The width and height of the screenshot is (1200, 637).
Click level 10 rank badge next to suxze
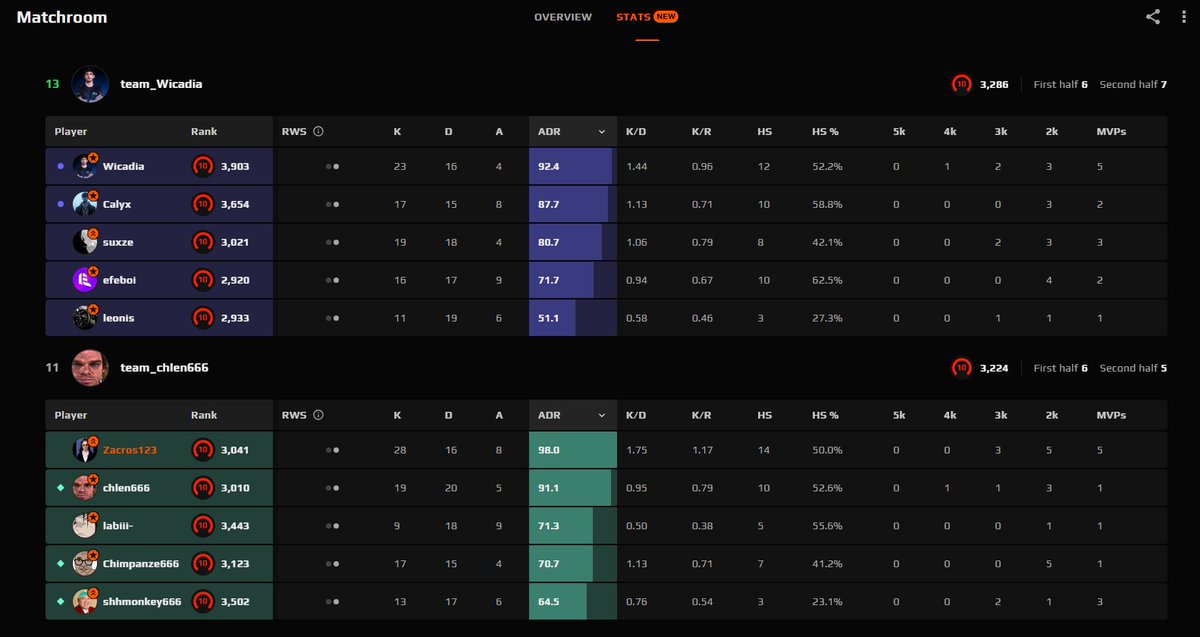pos(202,242)
